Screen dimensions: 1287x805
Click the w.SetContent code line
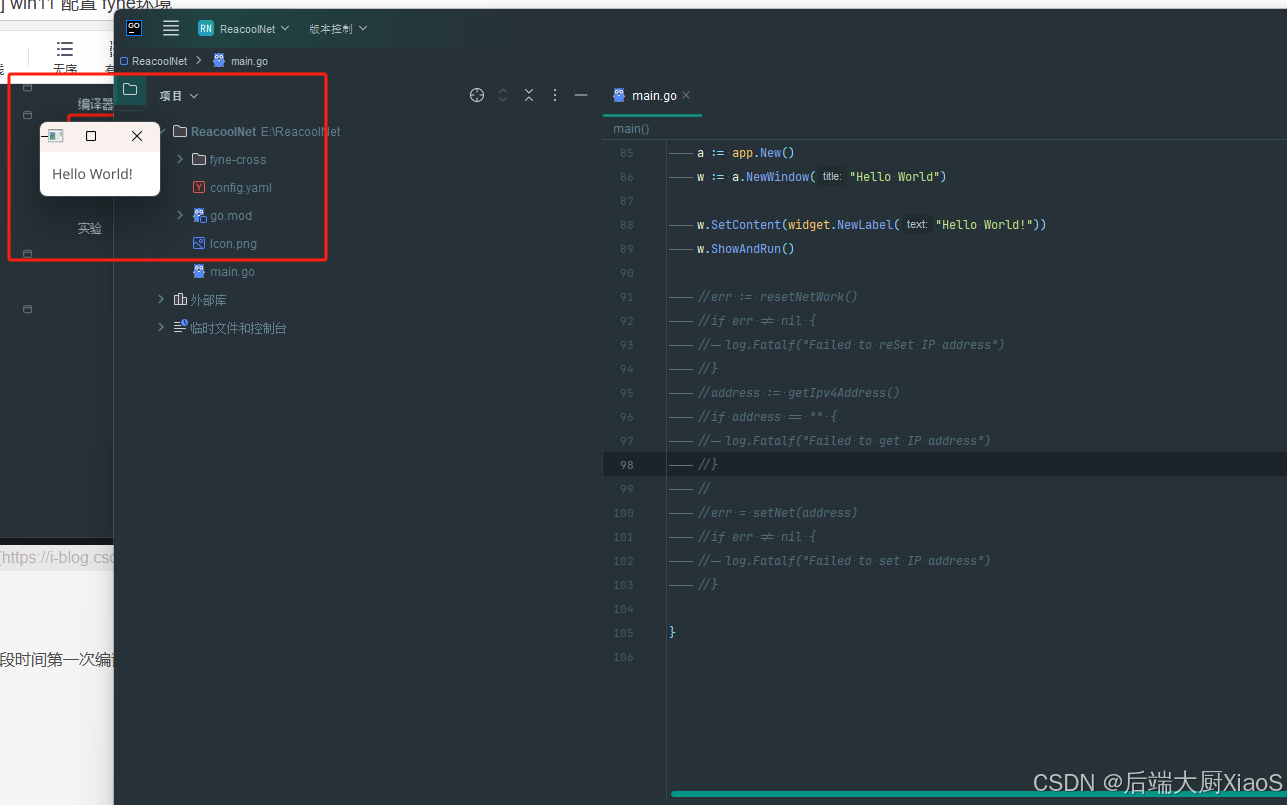click(x=871, y=225)
